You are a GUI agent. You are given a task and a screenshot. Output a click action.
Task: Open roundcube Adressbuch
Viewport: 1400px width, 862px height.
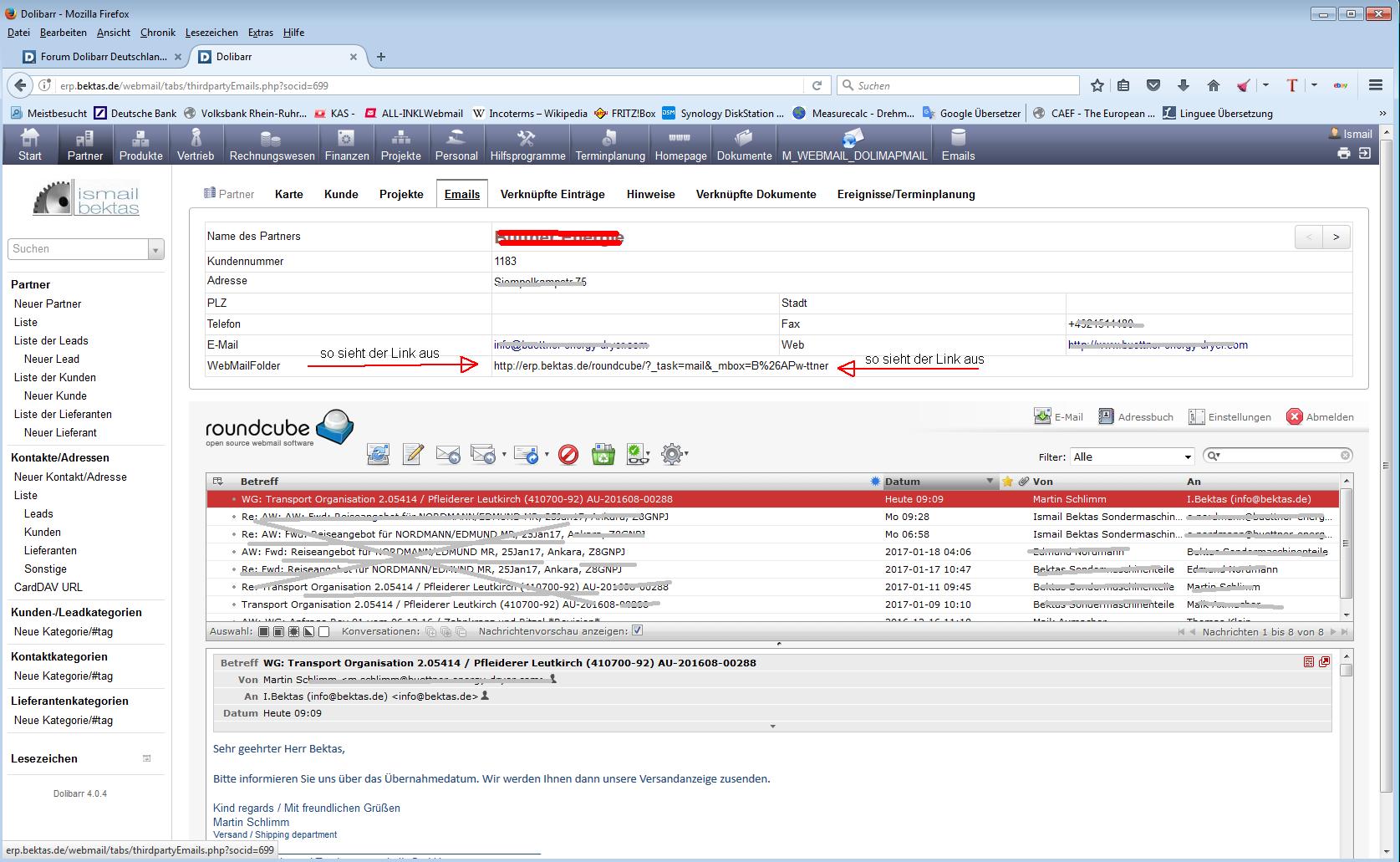(x=1135, y=416)
